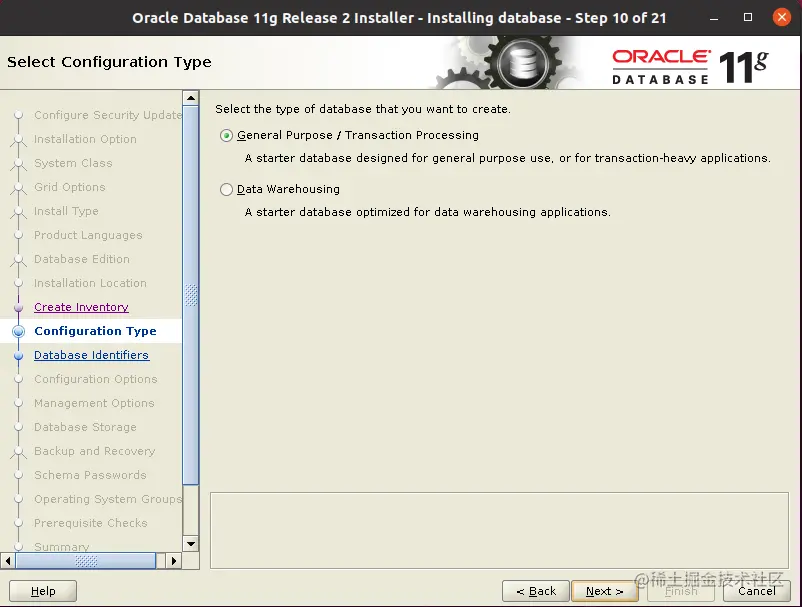
Task: Click the Database Identifiers step bullet icon
Action: tap(18, 355)
